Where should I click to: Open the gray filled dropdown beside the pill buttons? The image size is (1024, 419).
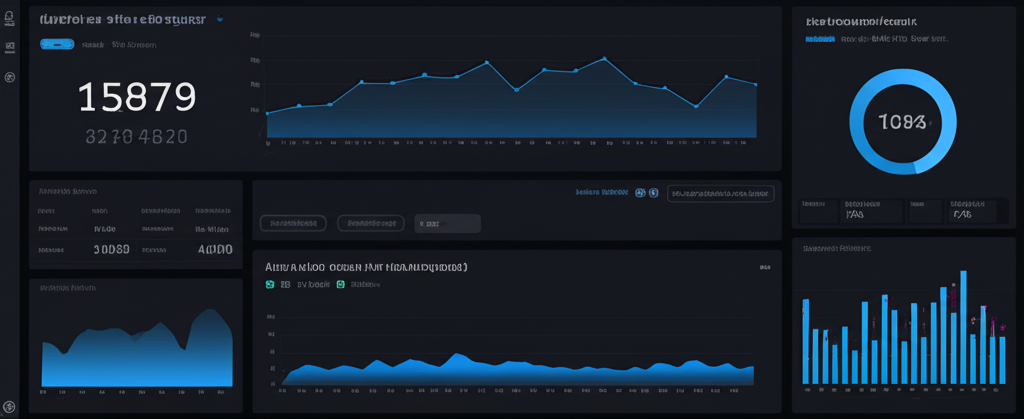pos(447,223)
